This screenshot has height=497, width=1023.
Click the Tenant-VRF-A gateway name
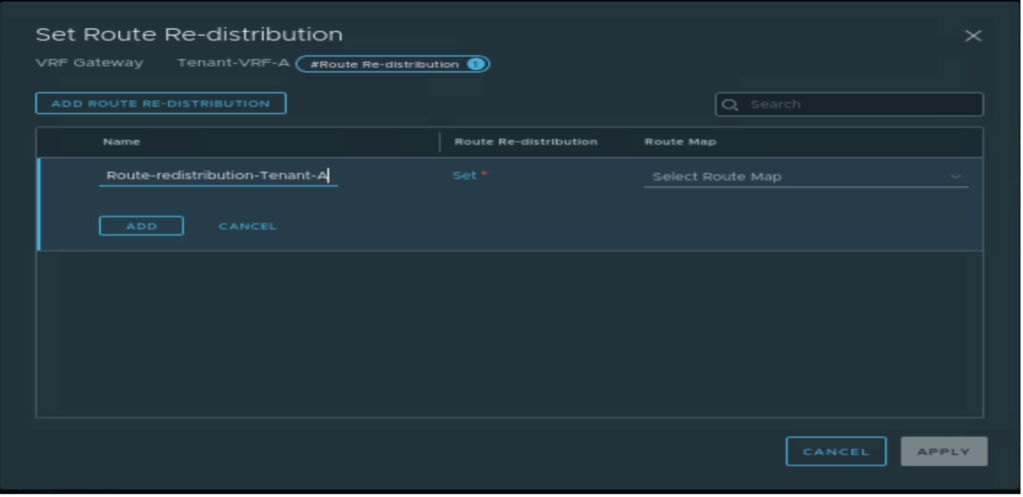pyautogui.click(x=231, y=63)
